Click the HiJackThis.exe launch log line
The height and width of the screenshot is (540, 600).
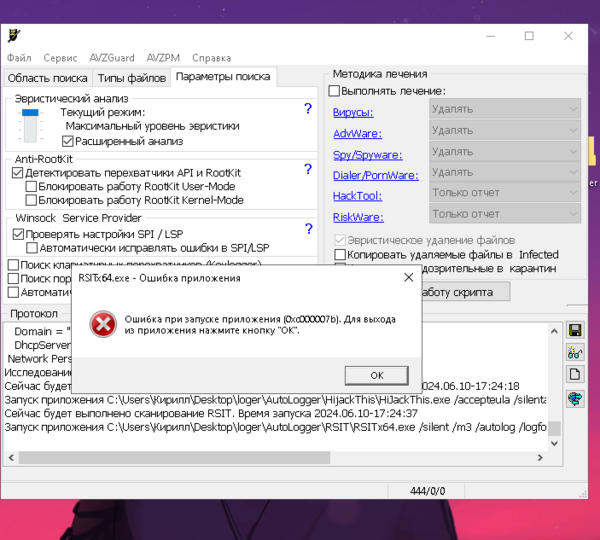point(276,400)
